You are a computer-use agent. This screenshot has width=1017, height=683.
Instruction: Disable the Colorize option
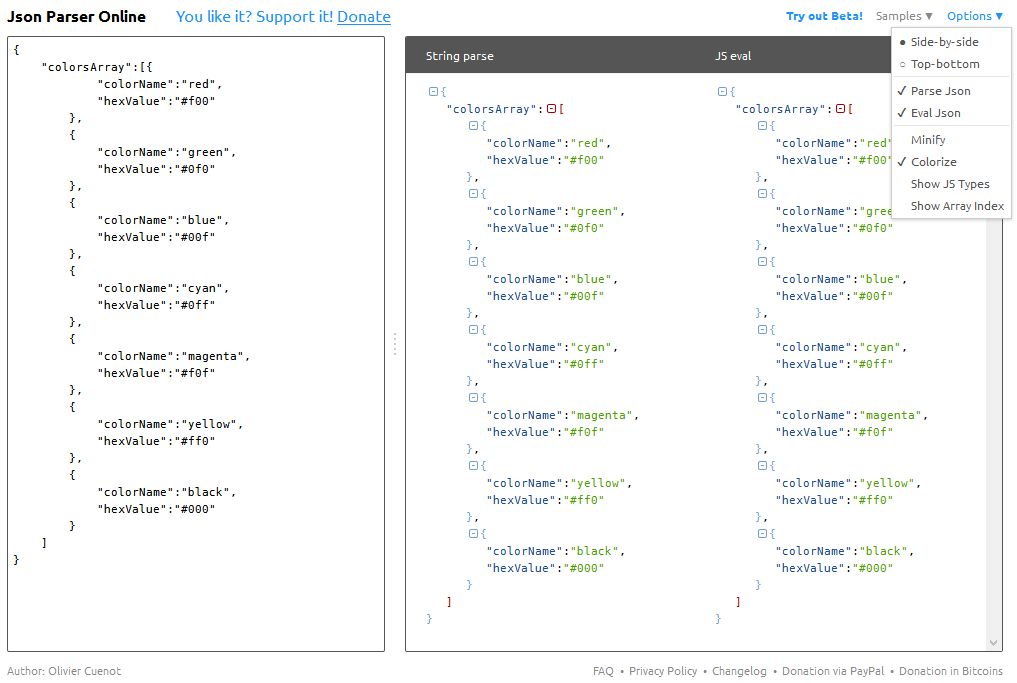[x=933, y=162]
